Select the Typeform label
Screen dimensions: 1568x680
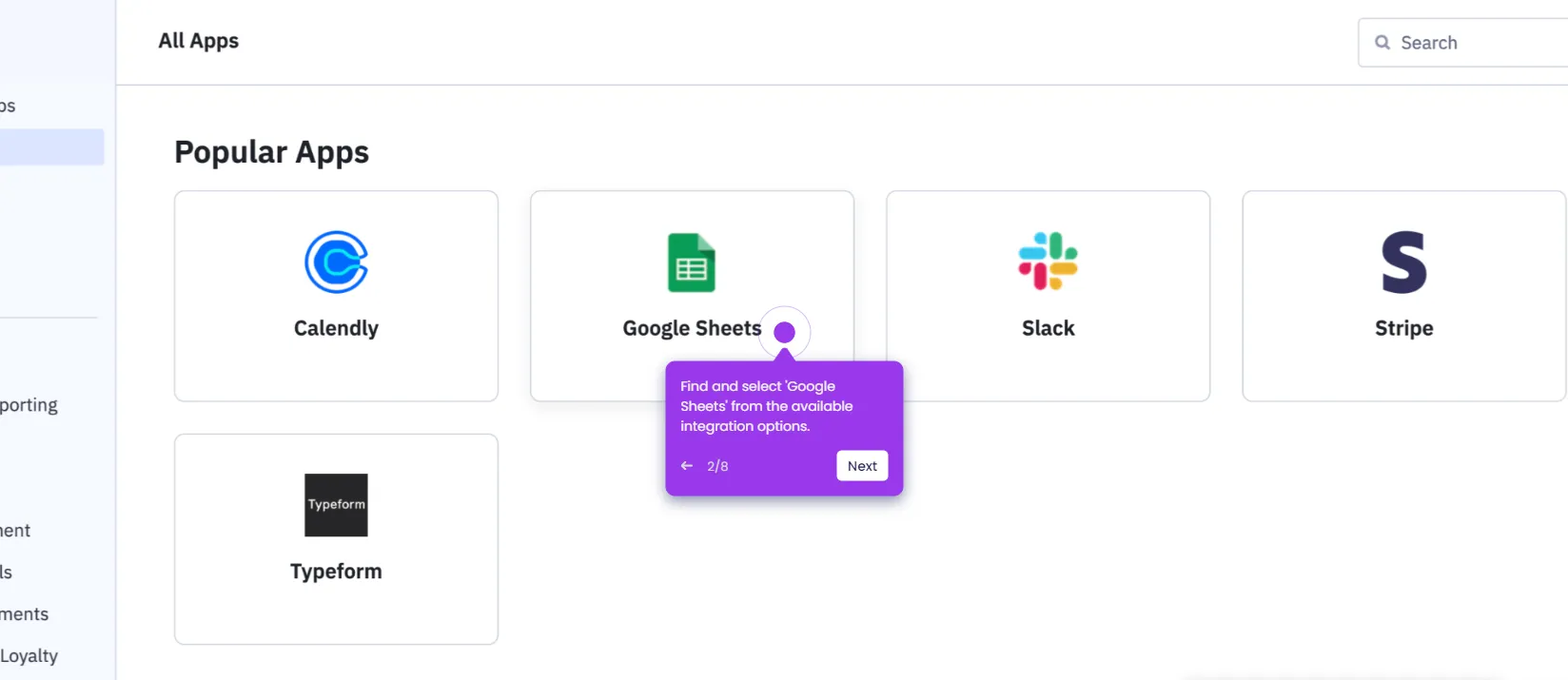pyautogui.click(x=336, y=572)
